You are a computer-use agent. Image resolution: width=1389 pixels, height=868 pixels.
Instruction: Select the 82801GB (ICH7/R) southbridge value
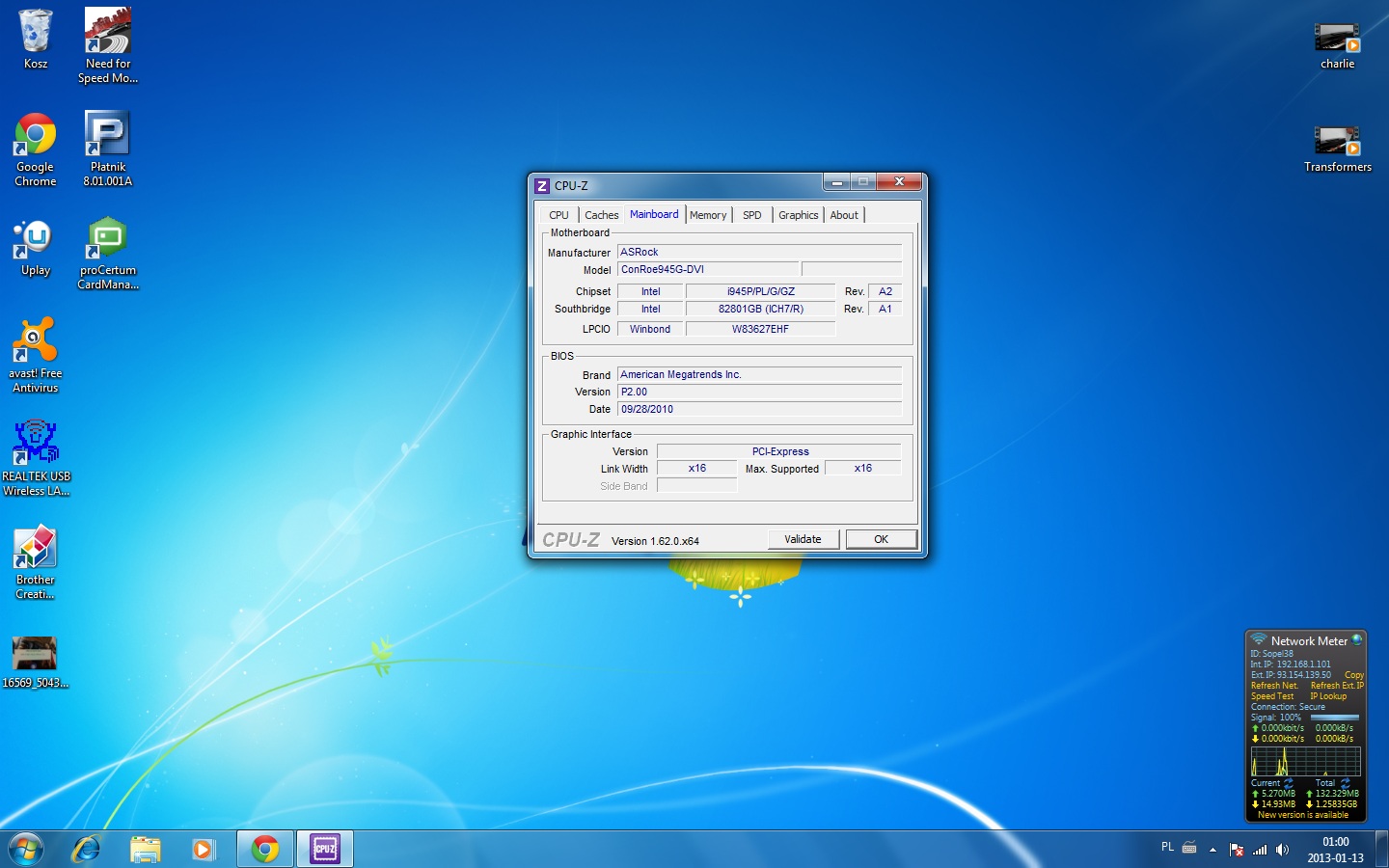click(x=761, y=309)
